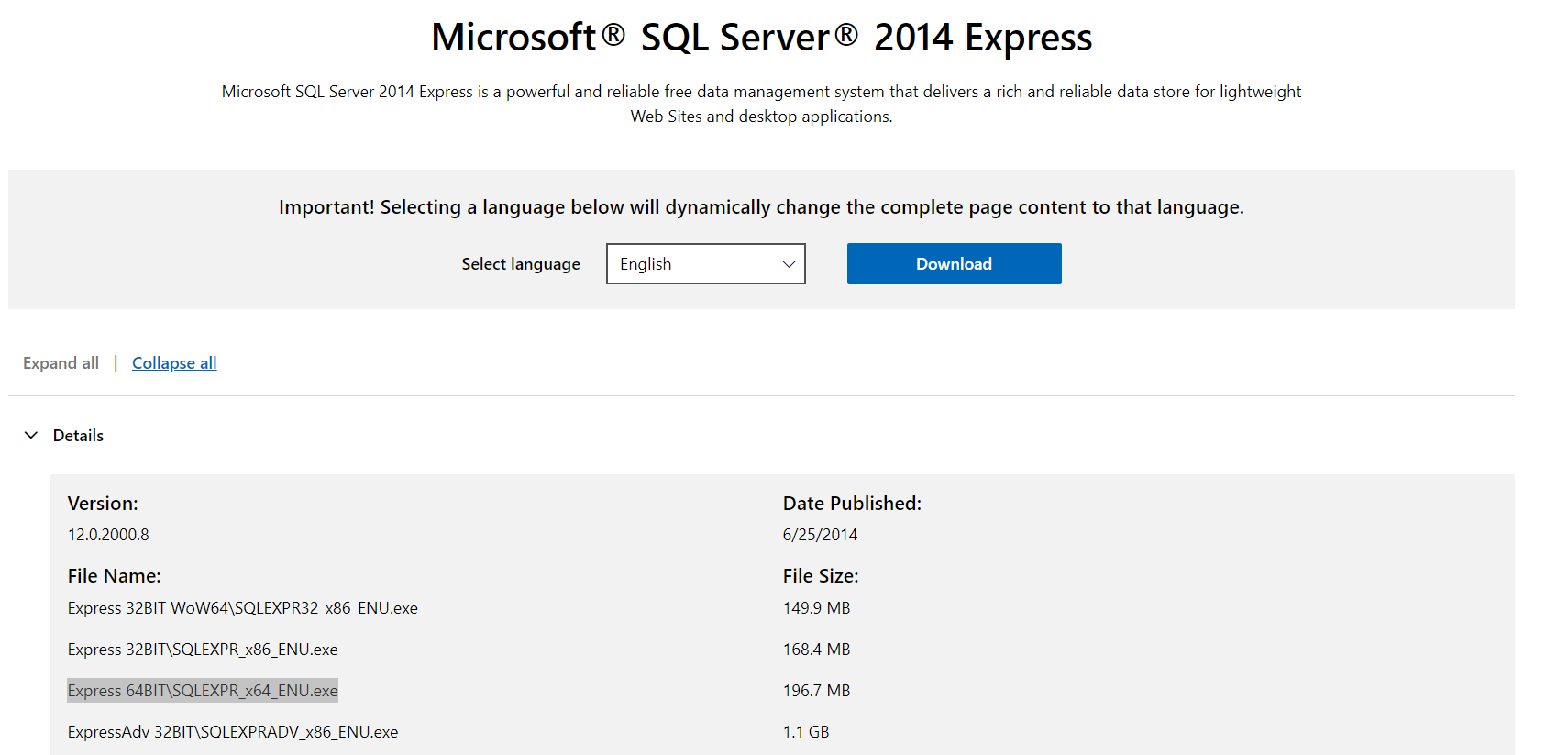Click the Expand all link
1568x755 pixels.
point(61,363)
